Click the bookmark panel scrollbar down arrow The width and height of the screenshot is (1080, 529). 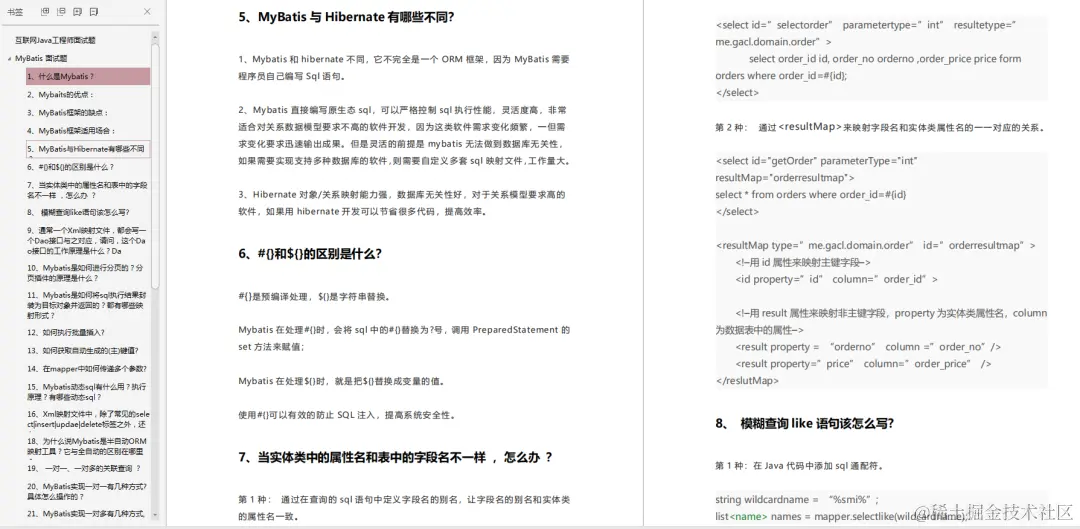155,515
